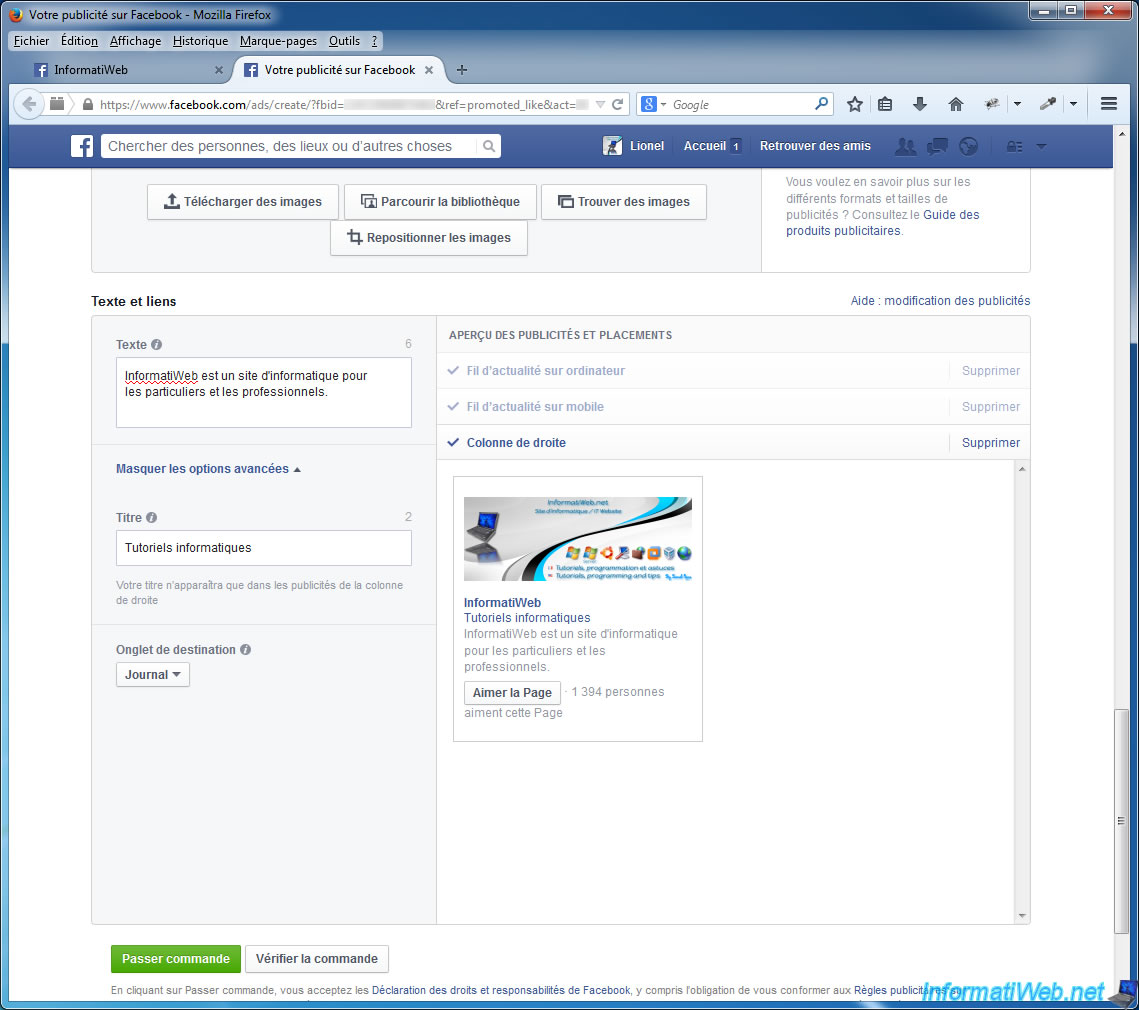The height and width of the screenshot is (1010, 1139).
Task: Click the Google search magnifier icon
Action: 821,104
